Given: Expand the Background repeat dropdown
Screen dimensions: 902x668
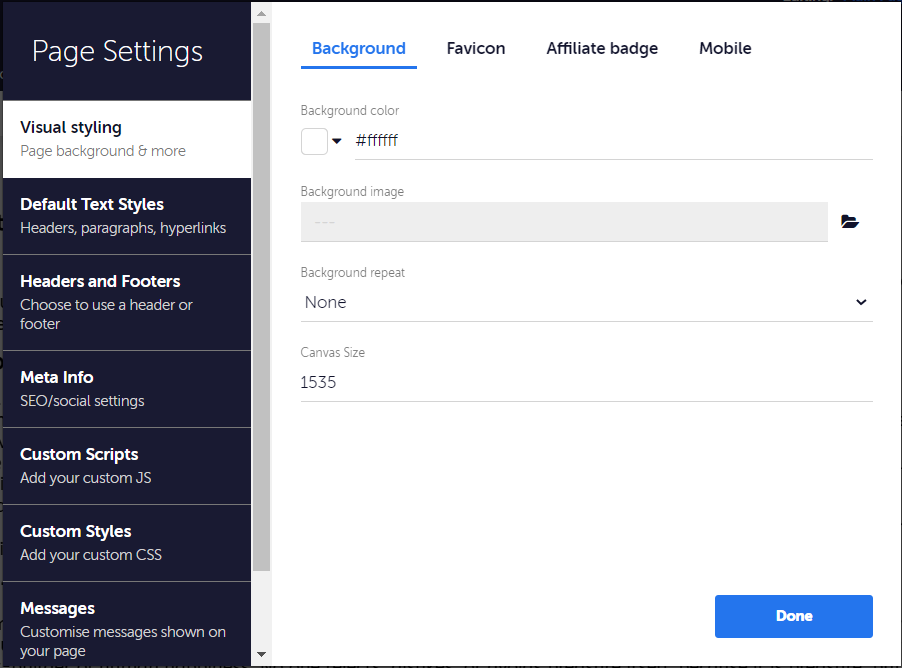Looking at the screenshot, I should click(586, 303).
